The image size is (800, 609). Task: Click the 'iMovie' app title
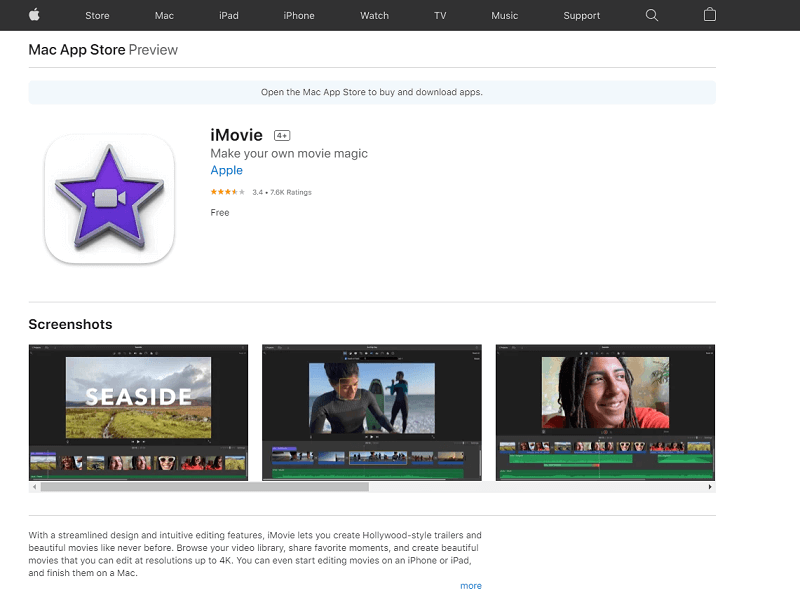click(236, 135)
